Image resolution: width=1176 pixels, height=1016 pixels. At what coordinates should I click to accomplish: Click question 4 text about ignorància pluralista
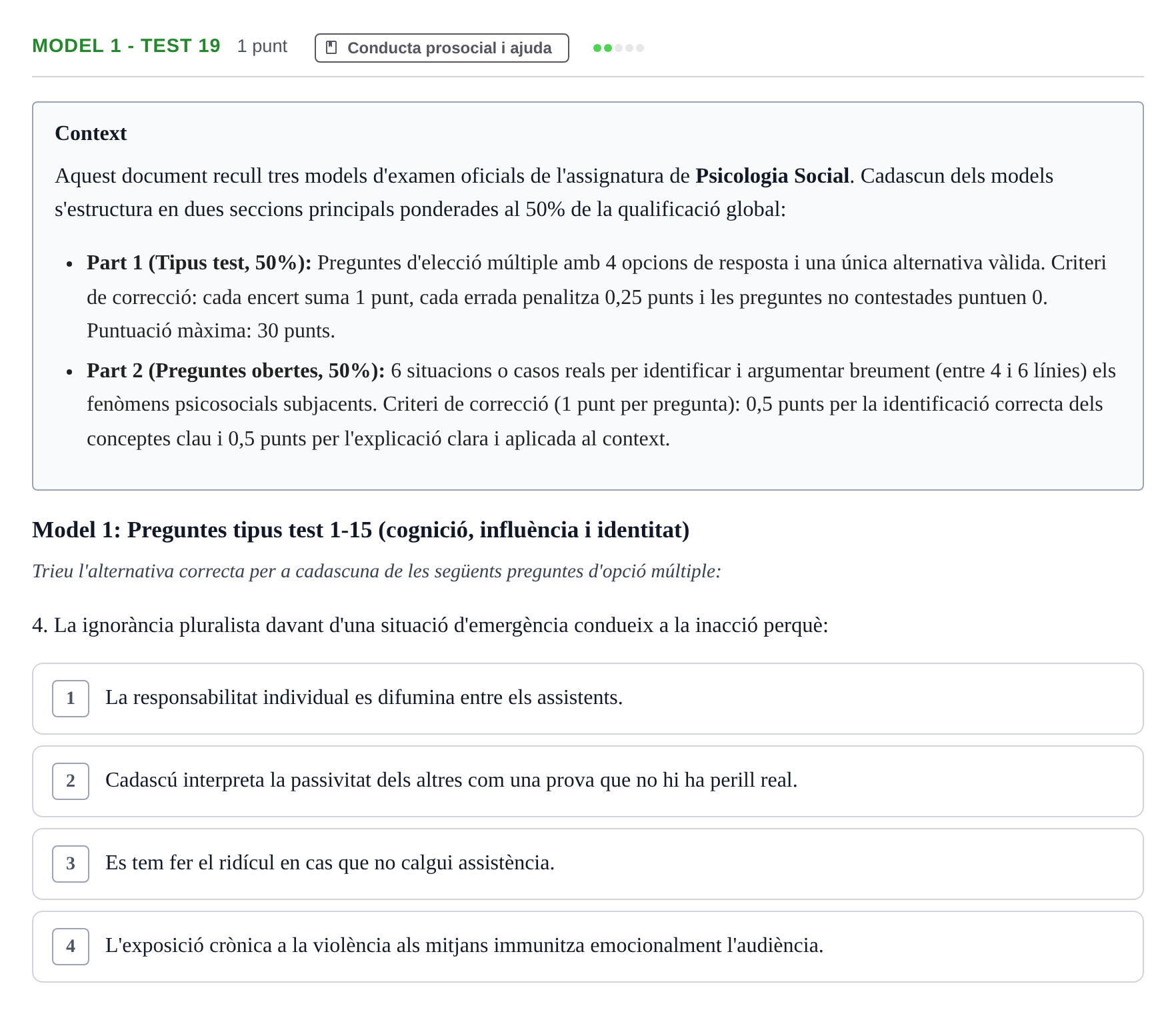pyautogui.click(x=430, y=625)
